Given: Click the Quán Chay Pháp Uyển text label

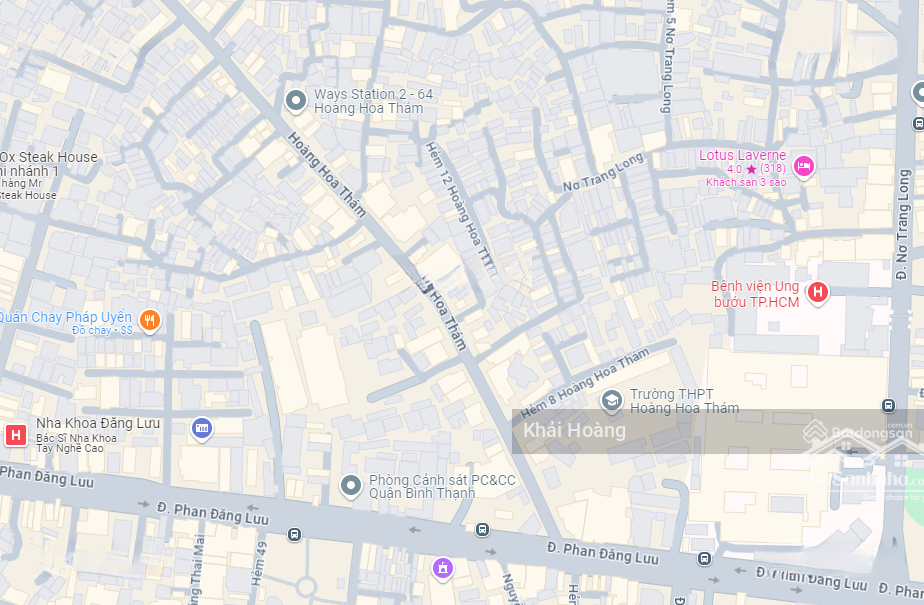Looking at the screenshot, I should click(x=65, y=317).
